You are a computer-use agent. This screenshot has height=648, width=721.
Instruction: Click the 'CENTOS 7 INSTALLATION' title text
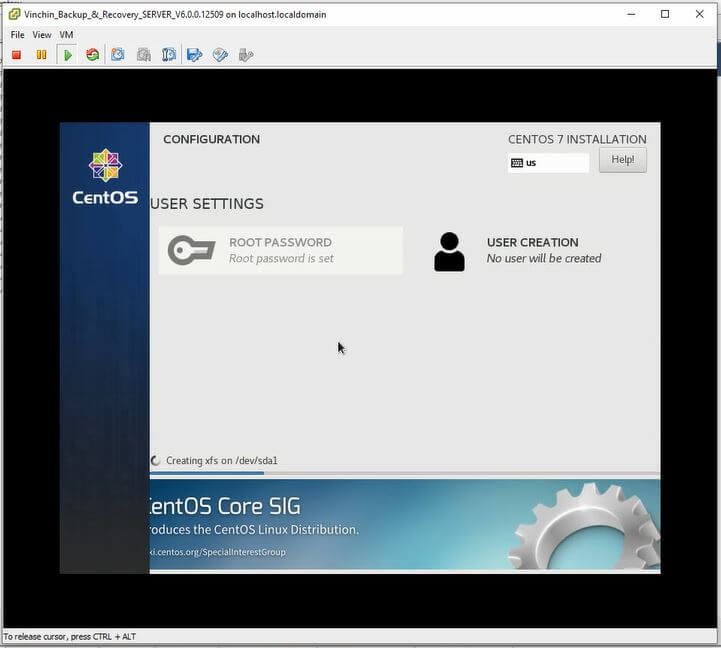[577, 139]
